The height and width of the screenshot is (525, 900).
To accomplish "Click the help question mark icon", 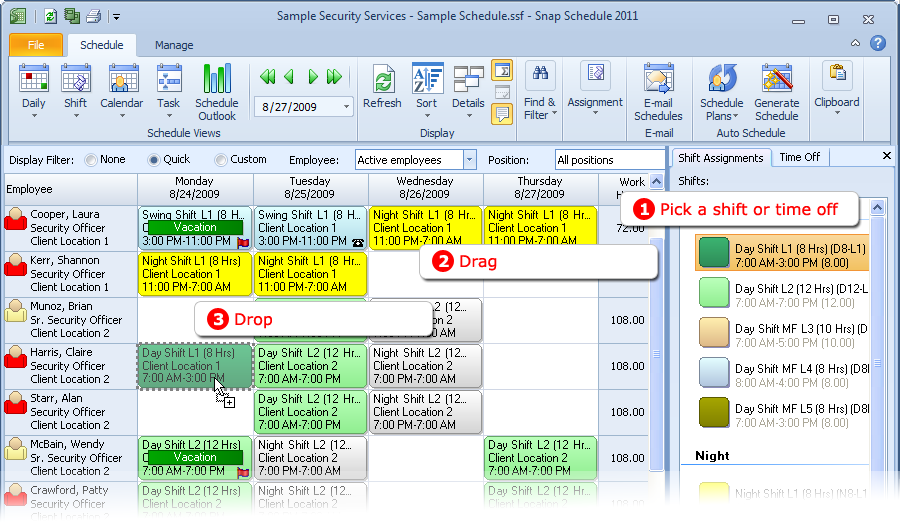I will coord(878,43).
